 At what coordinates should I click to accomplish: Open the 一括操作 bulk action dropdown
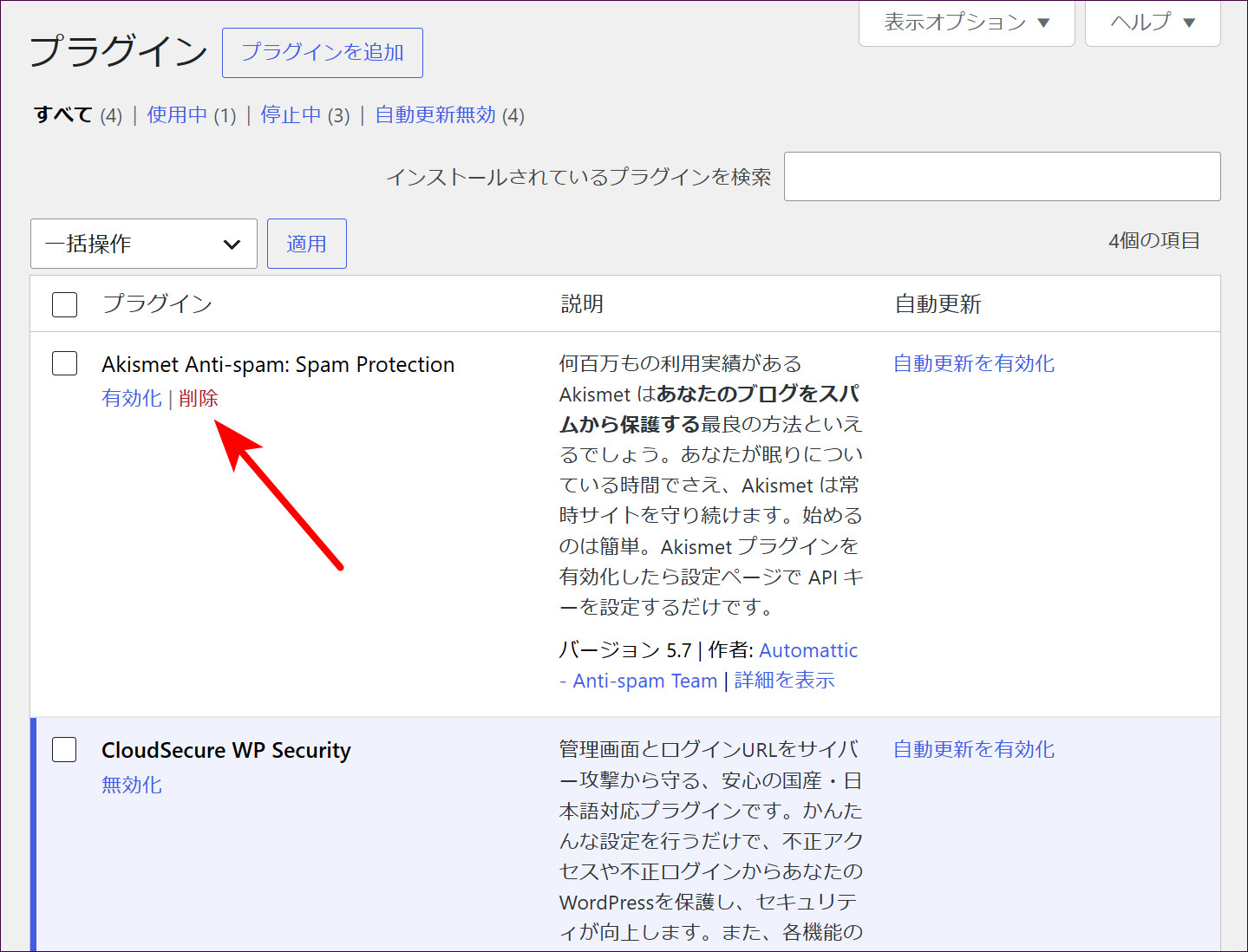144,244
